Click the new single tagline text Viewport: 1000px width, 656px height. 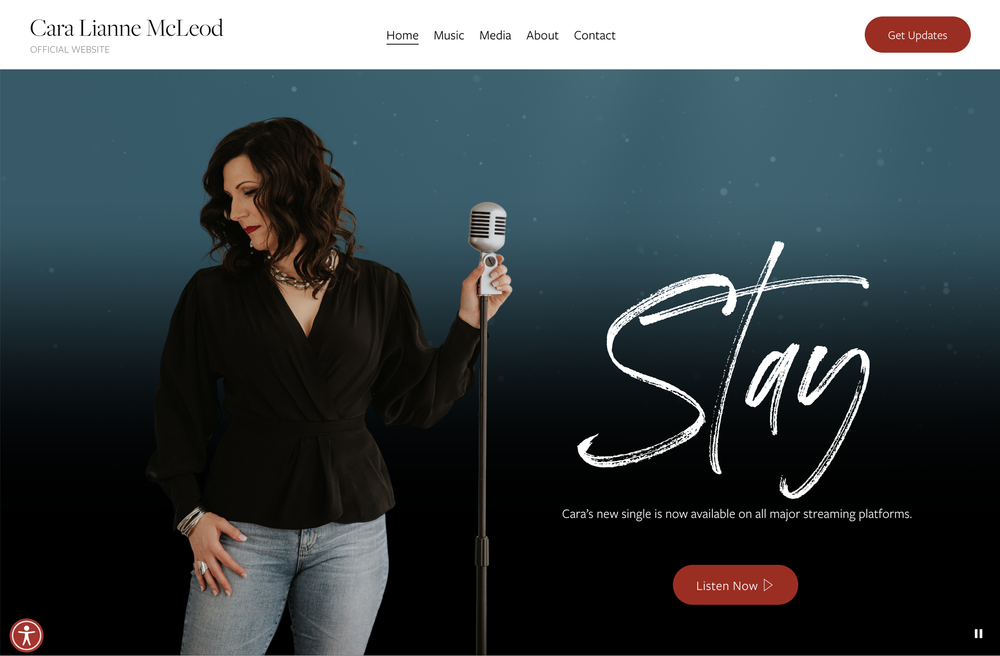point(737,514)
